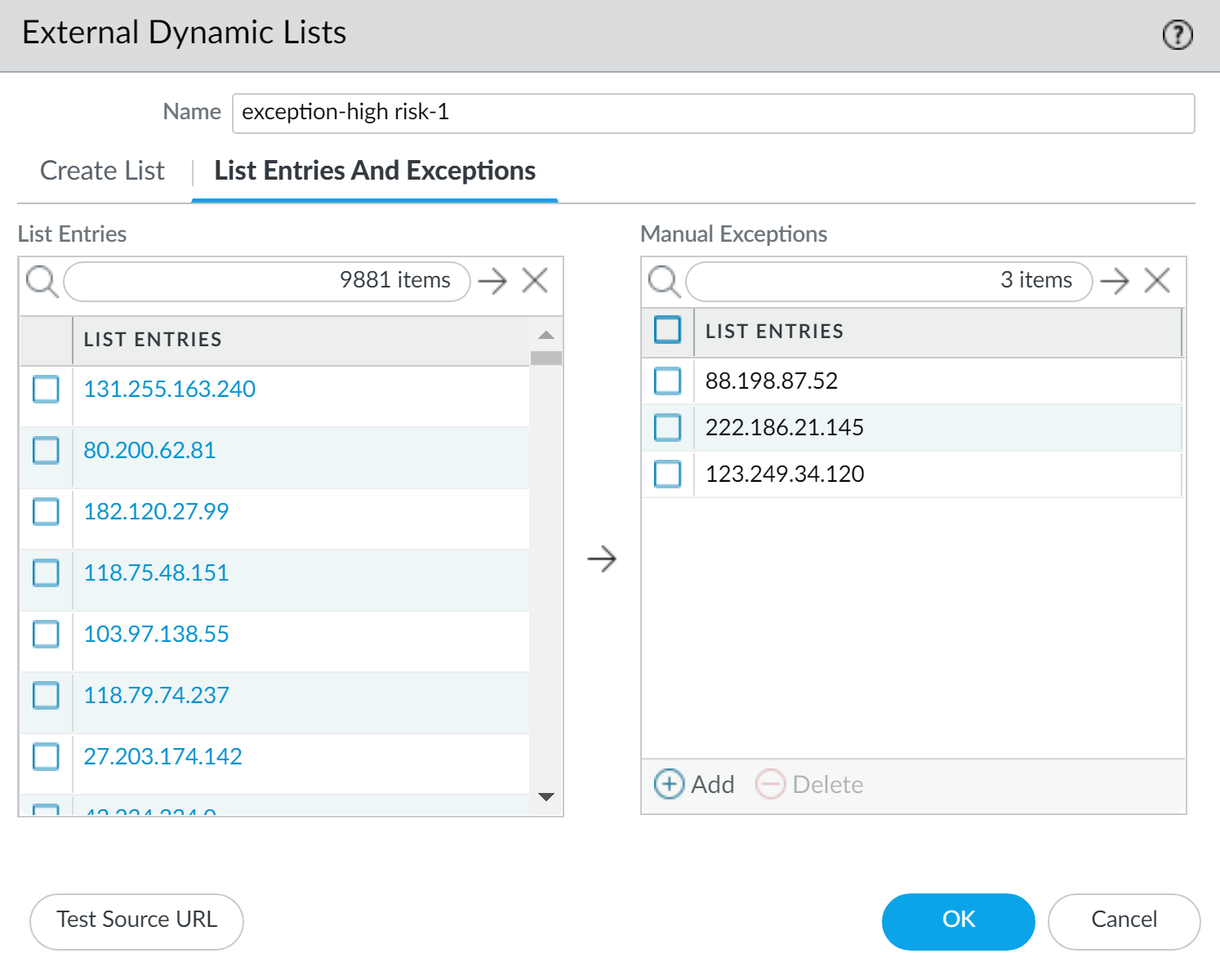Clear the Manual Exceptions filter with the X icon
The image size is (1220, 980).
pos(1157,280)
